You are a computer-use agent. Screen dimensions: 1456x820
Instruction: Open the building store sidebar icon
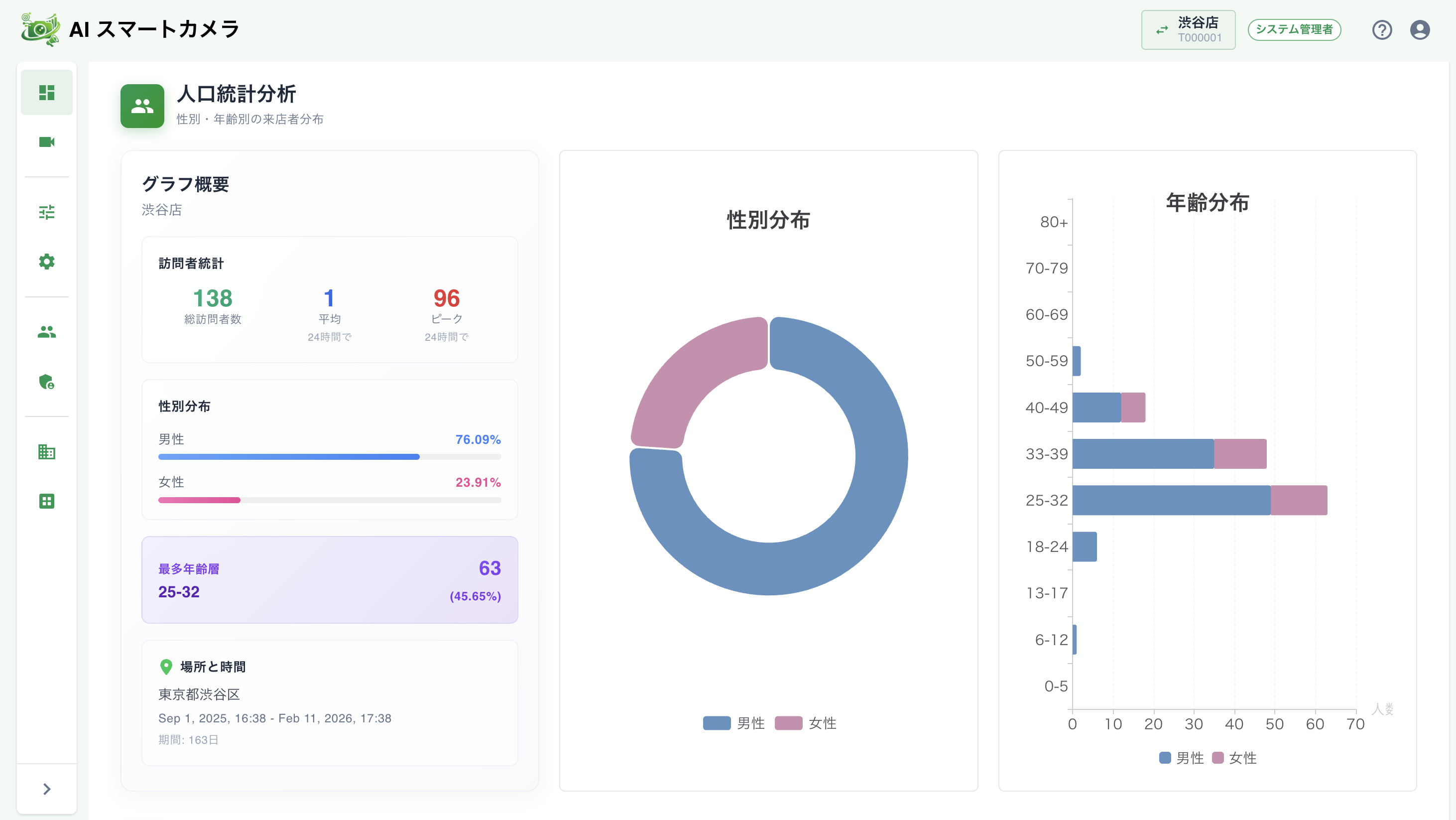pos(46,452)
